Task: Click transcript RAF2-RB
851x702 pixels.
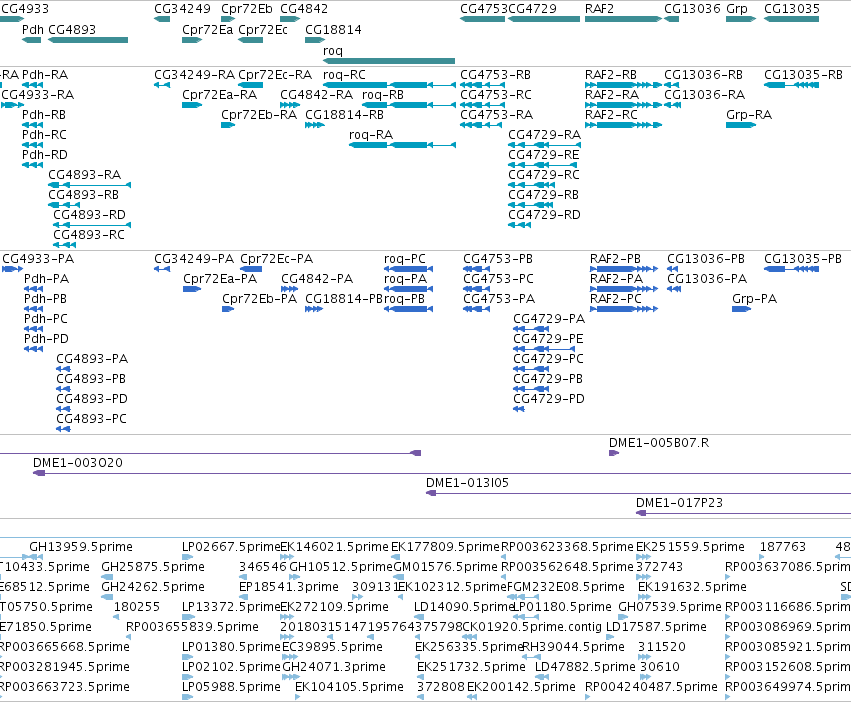Action: [x=624, y=85]
